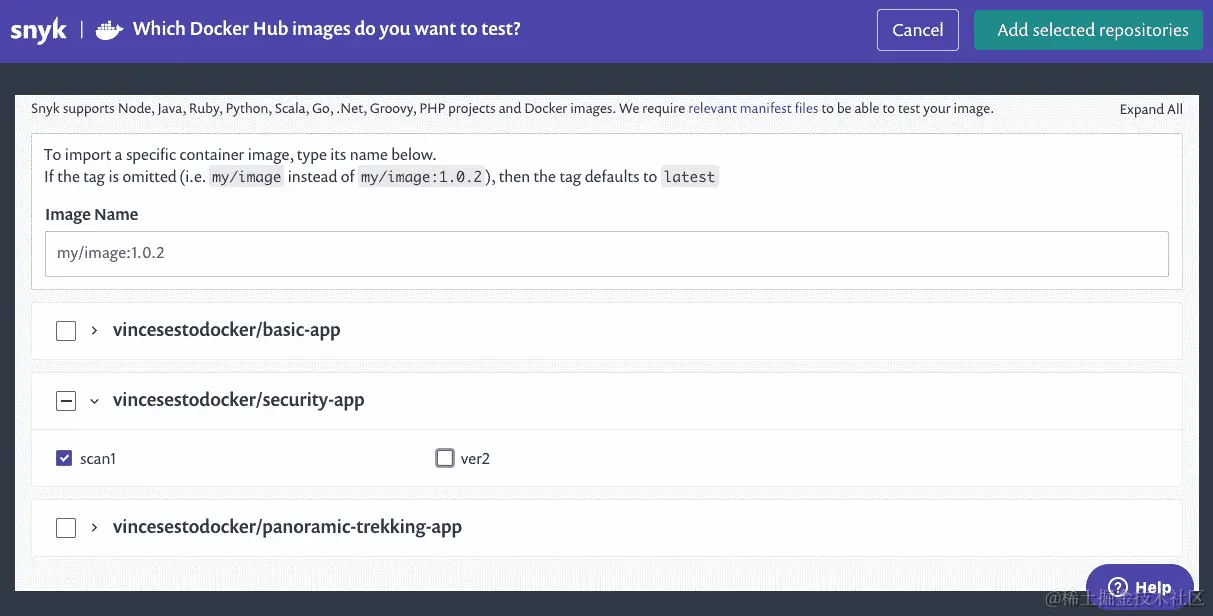This screenshot has width=1213, height=616.
Task: Click the Add selected repositories button
Action: click(1088, 29)
